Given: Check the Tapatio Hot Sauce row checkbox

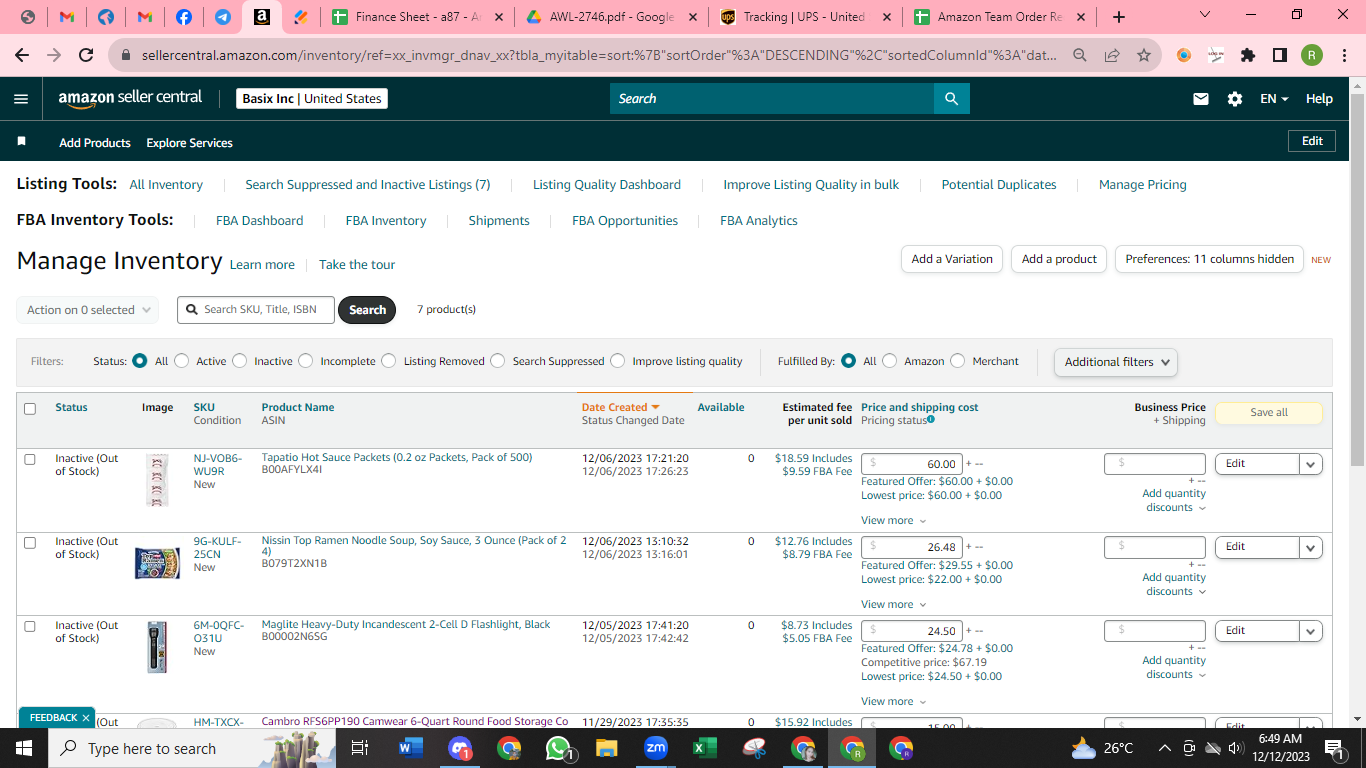Looking at the screenshot, I should [x=30, y=459].
